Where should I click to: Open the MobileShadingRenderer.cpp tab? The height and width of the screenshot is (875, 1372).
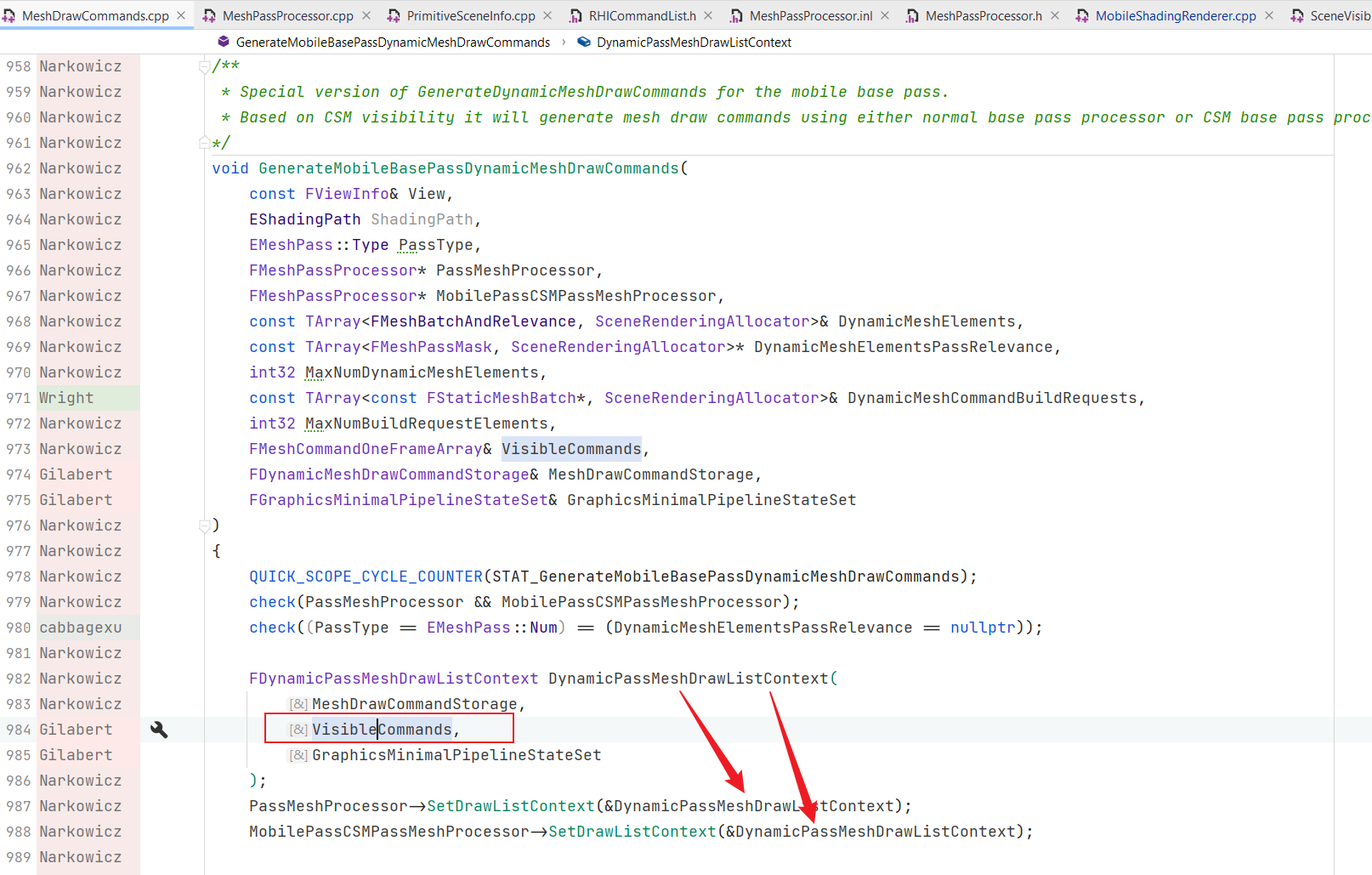tap(1176, 16)
